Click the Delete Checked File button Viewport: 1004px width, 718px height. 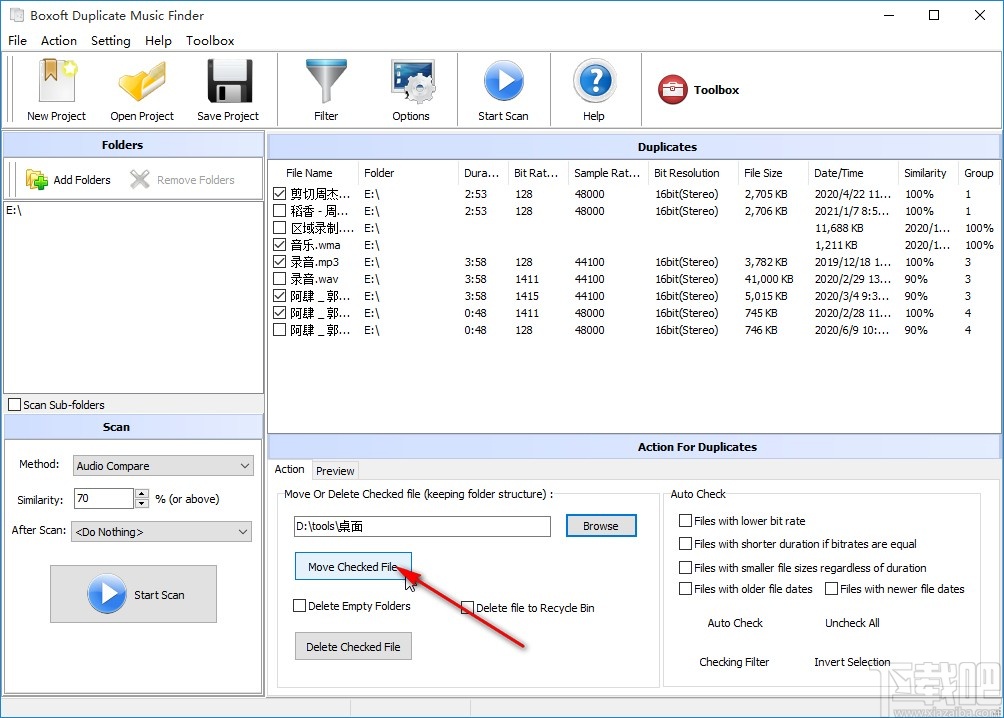click(x=353, y=646)
